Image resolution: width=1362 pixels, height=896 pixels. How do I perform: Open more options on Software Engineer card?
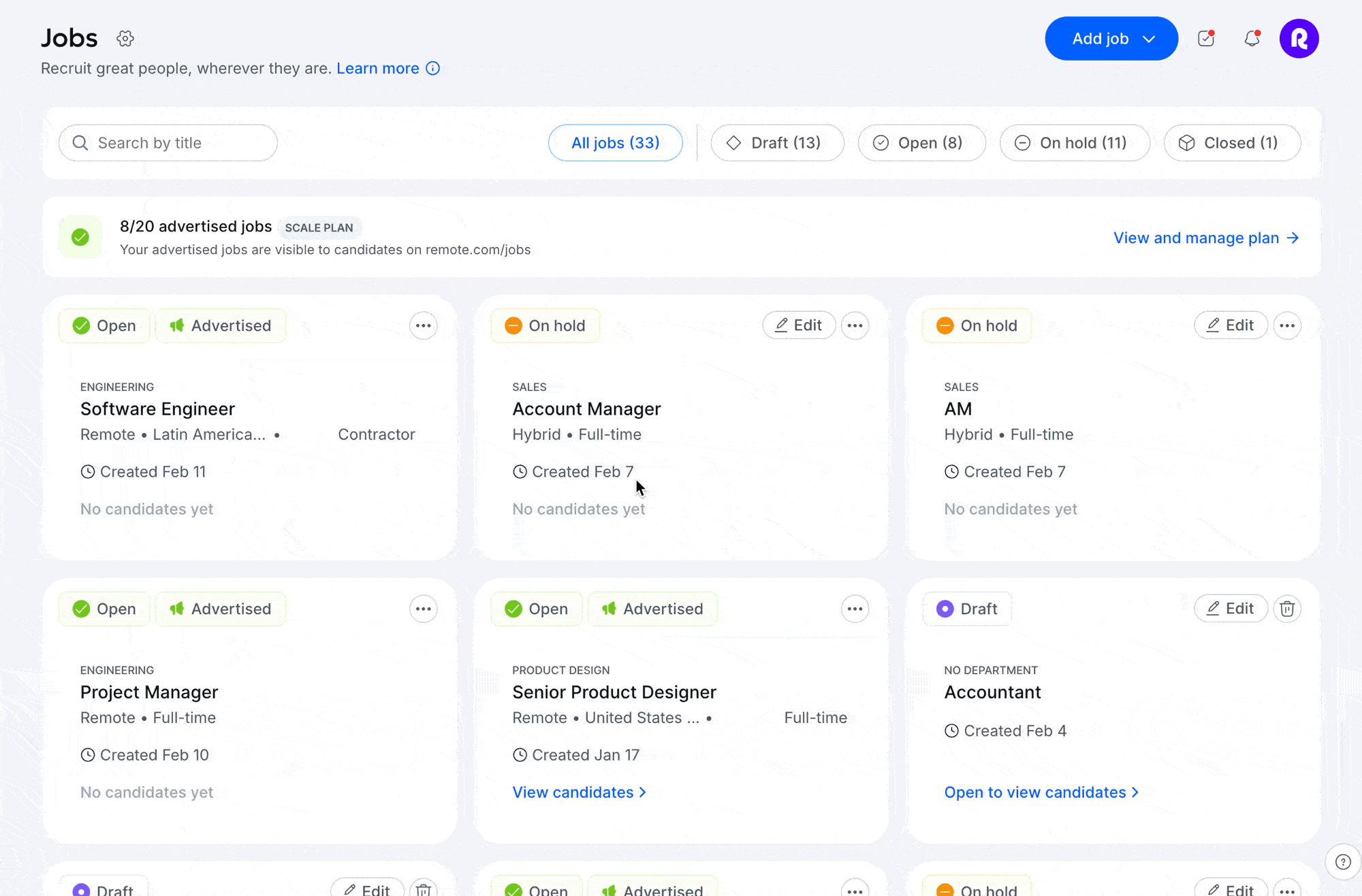coord(424,325)
